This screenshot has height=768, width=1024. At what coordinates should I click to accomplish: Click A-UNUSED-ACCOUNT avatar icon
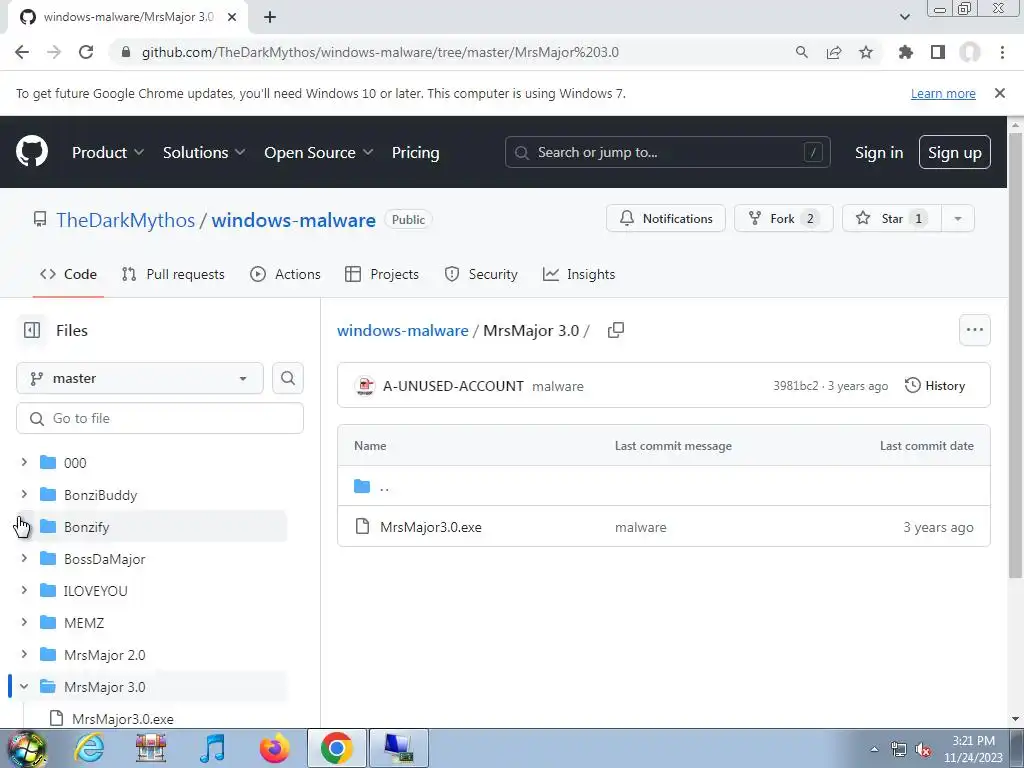point(364,386)
